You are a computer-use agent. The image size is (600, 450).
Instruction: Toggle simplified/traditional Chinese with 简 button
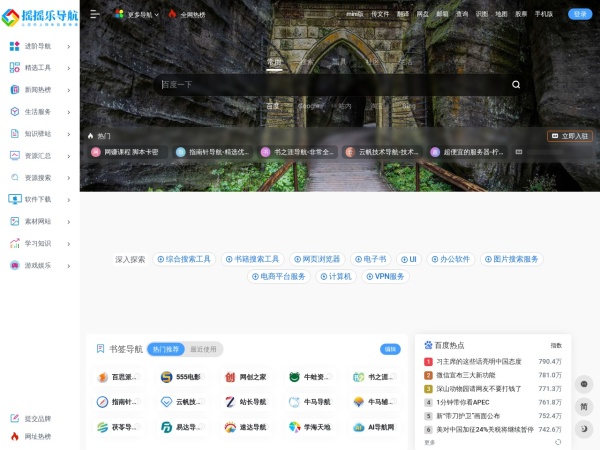tap(584, 406)
